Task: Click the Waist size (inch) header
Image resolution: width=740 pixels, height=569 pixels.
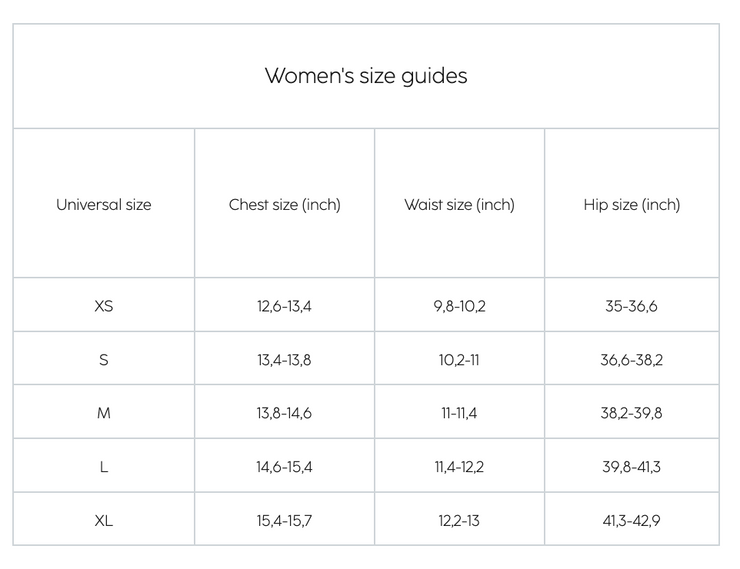Action: point(459,205)
